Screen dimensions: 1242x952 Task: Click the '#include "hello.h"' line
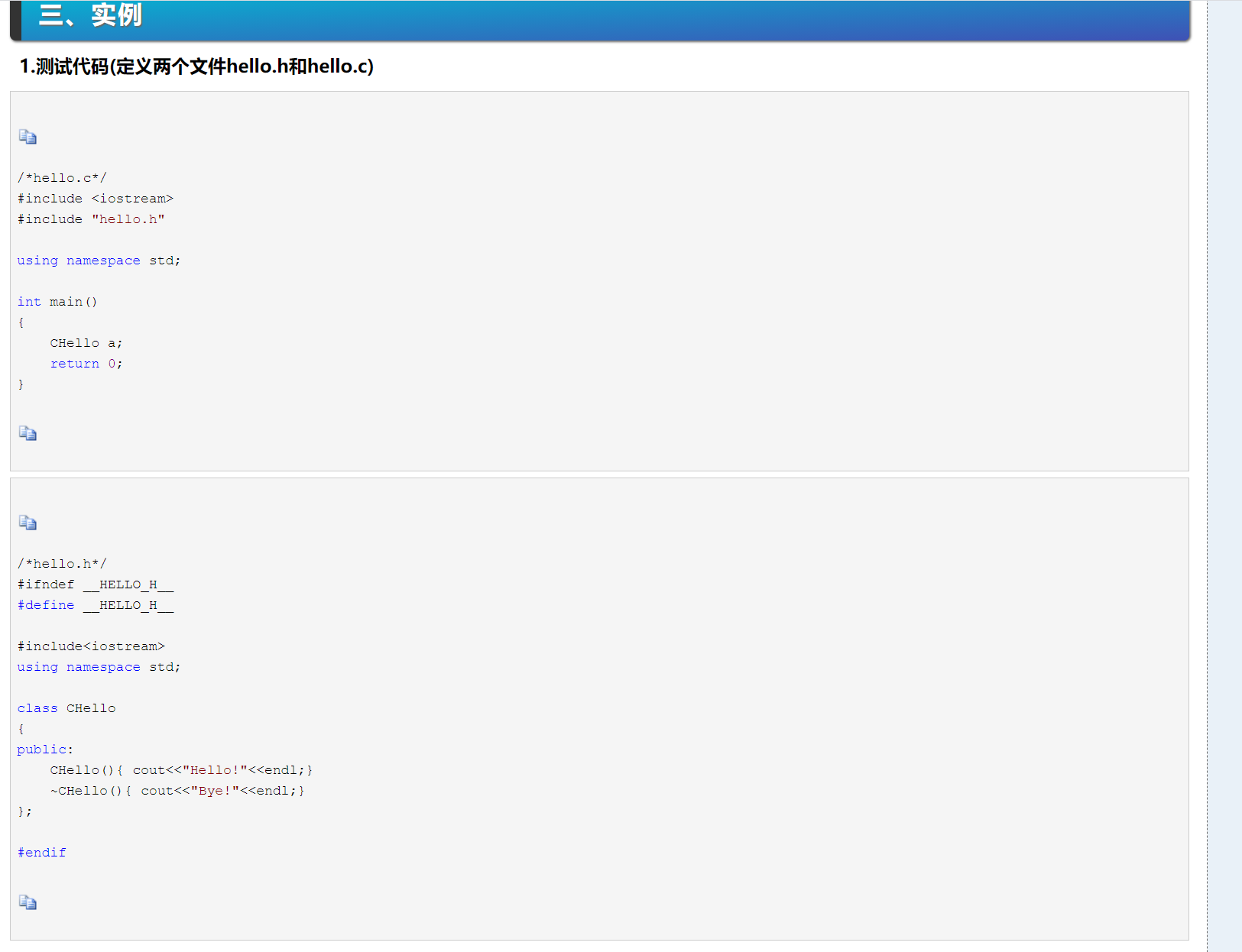point(91,219)
